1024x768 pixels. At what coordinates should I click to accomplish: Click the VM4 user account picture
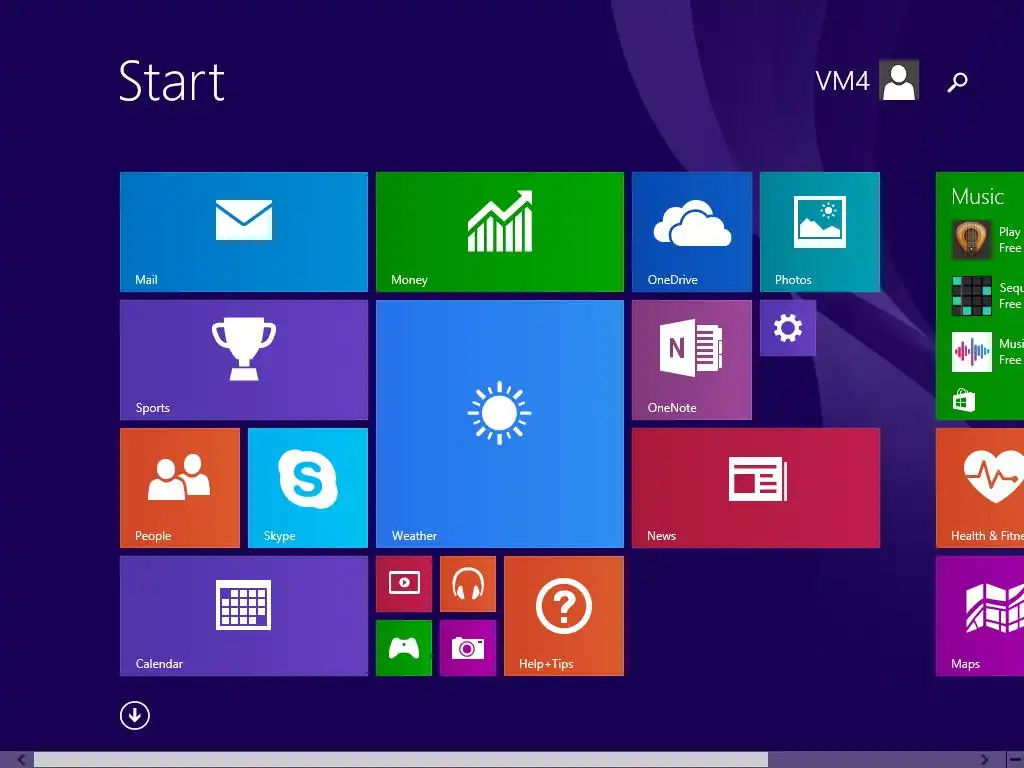[899, 80]
